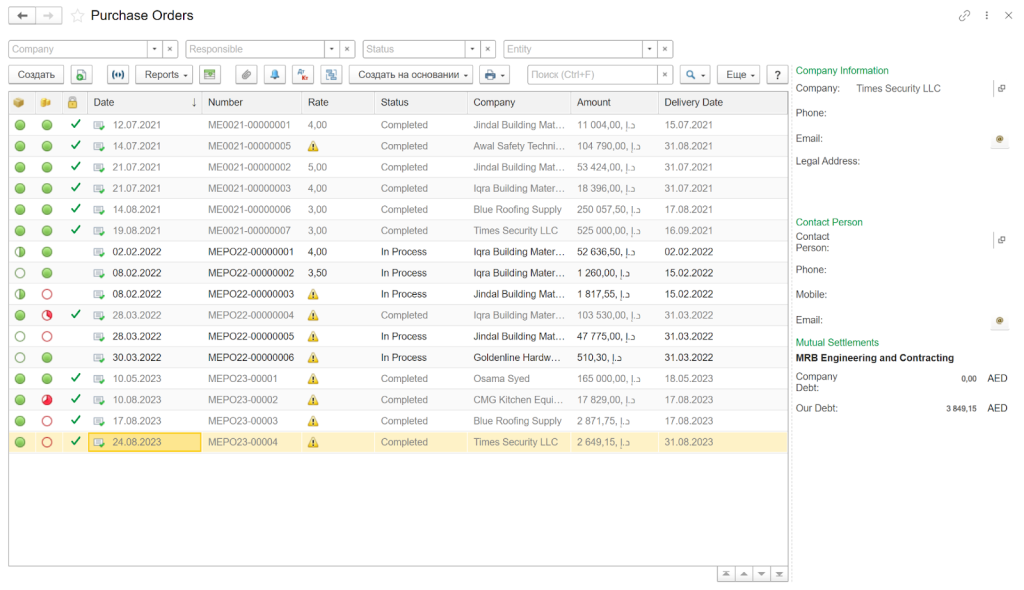This screenshot has width=1024, height=590.
Task: Click the spreadsheet report icon
Action: tap(210, 74)
